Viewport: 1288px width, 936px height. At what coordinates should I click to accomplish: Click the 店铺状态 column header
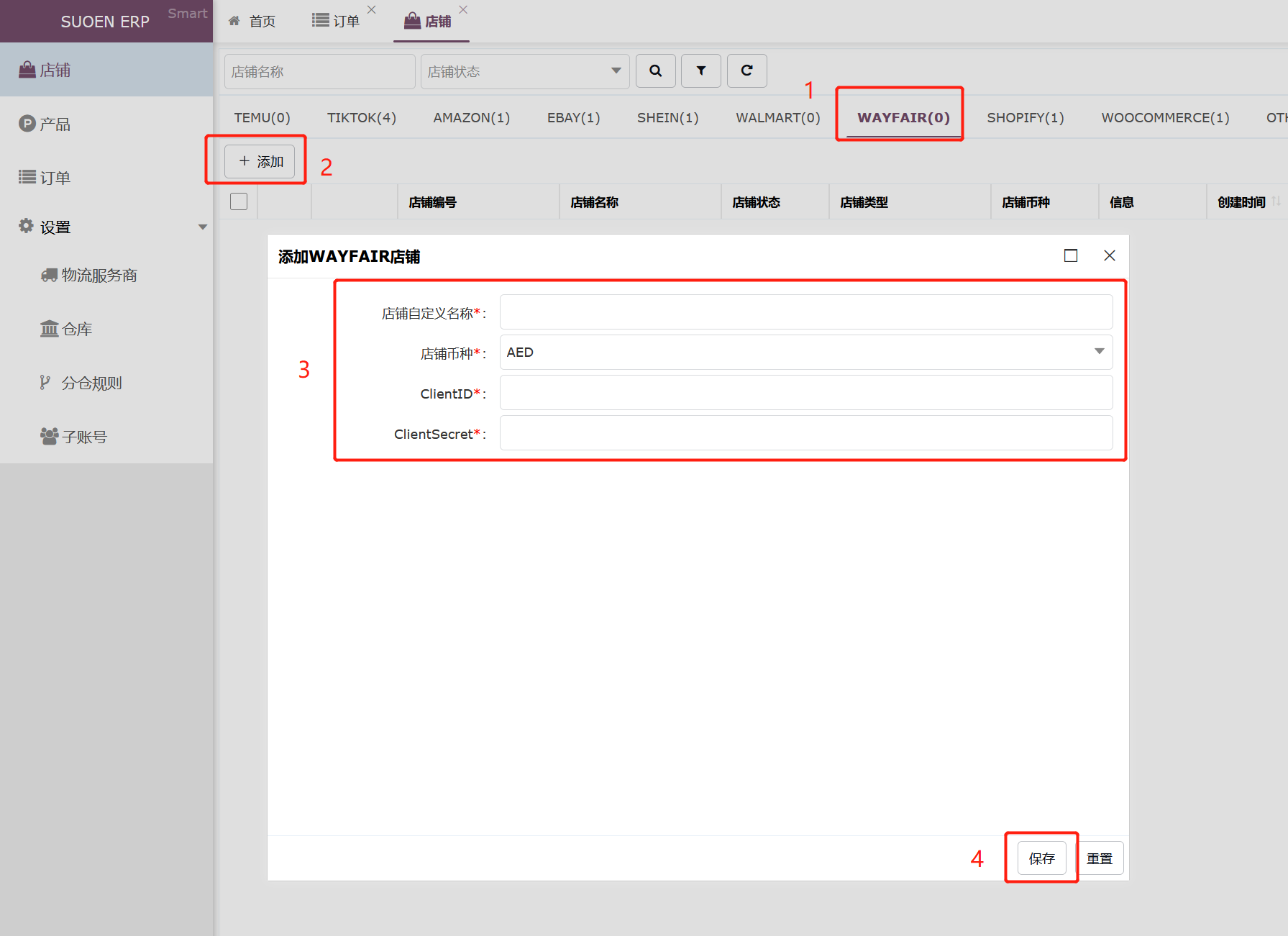point(775,202)
